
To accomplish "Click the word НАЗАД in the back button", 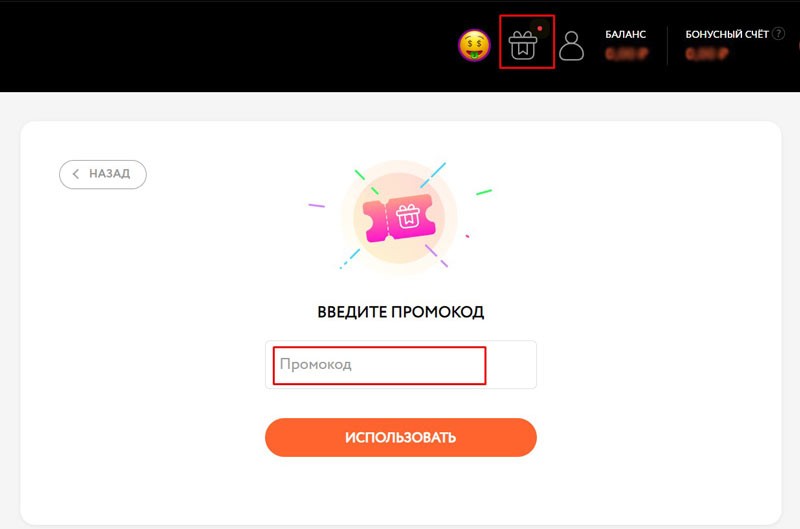I will 110,174.
